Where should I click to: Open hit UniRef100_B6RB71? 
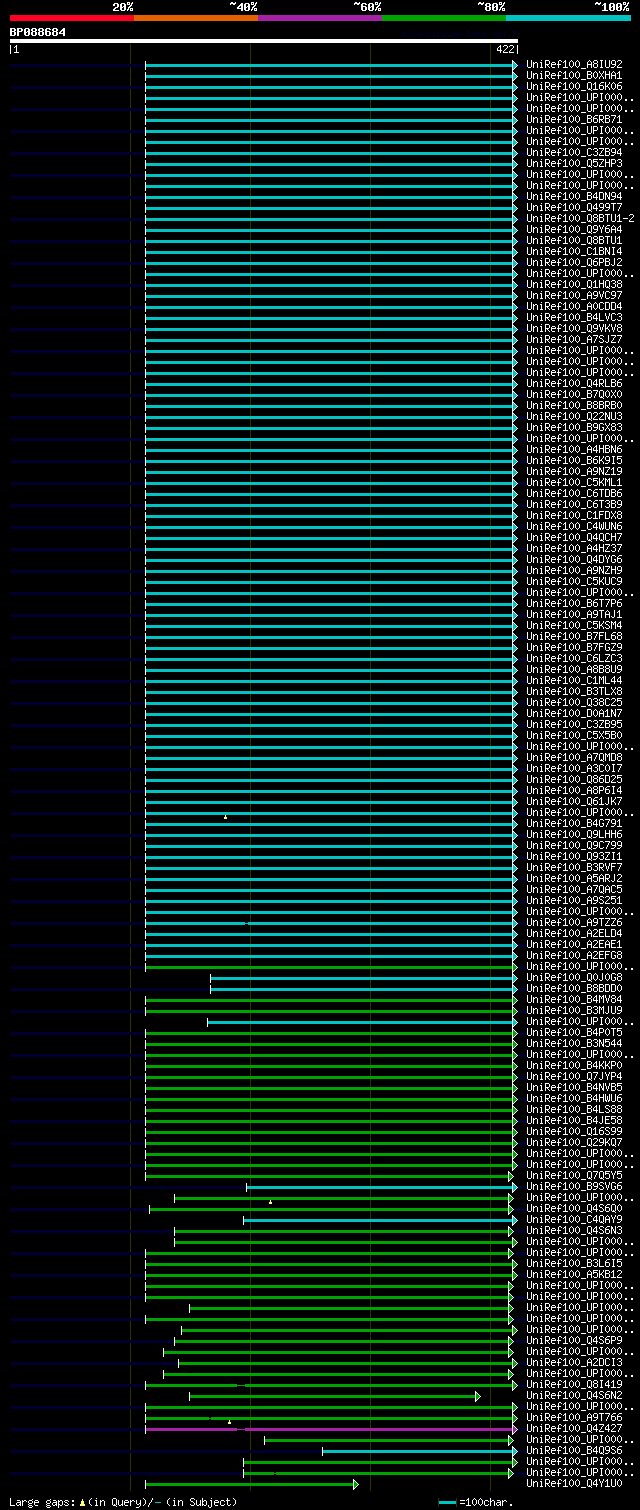pyautogui.click(x=574, y=120)
